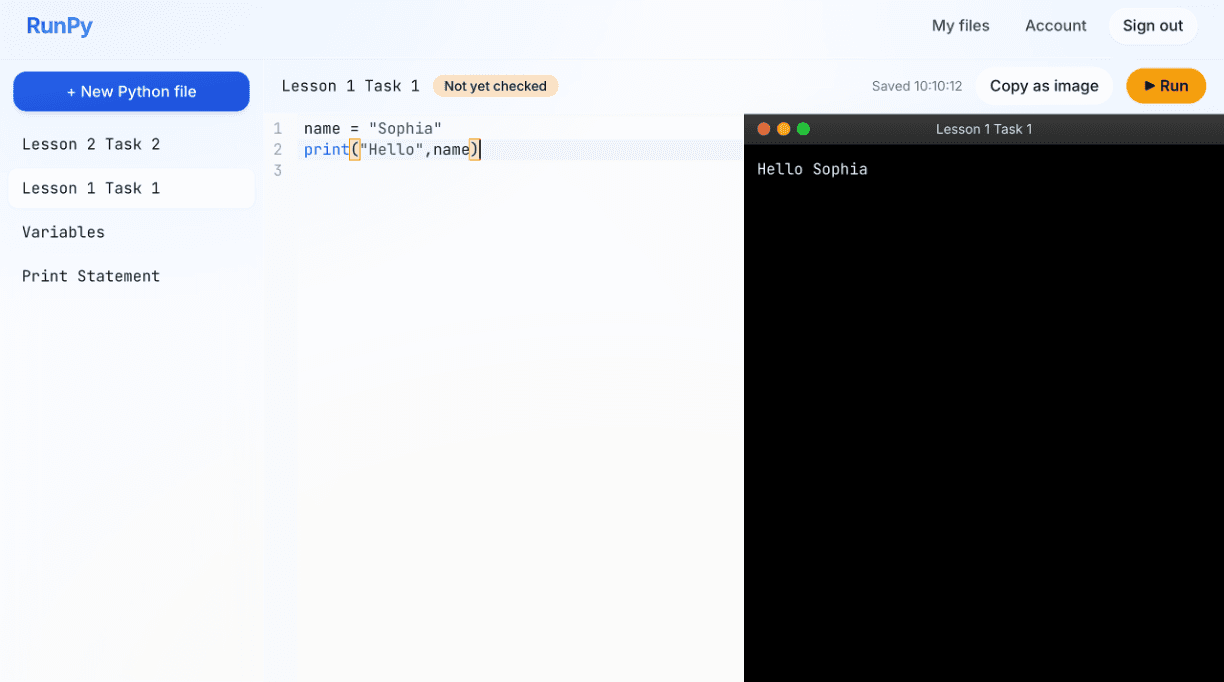The height and width of the screenshot is (682, 1224).
Task: Close the output terminal with red dot
Action: click(764, 129)
